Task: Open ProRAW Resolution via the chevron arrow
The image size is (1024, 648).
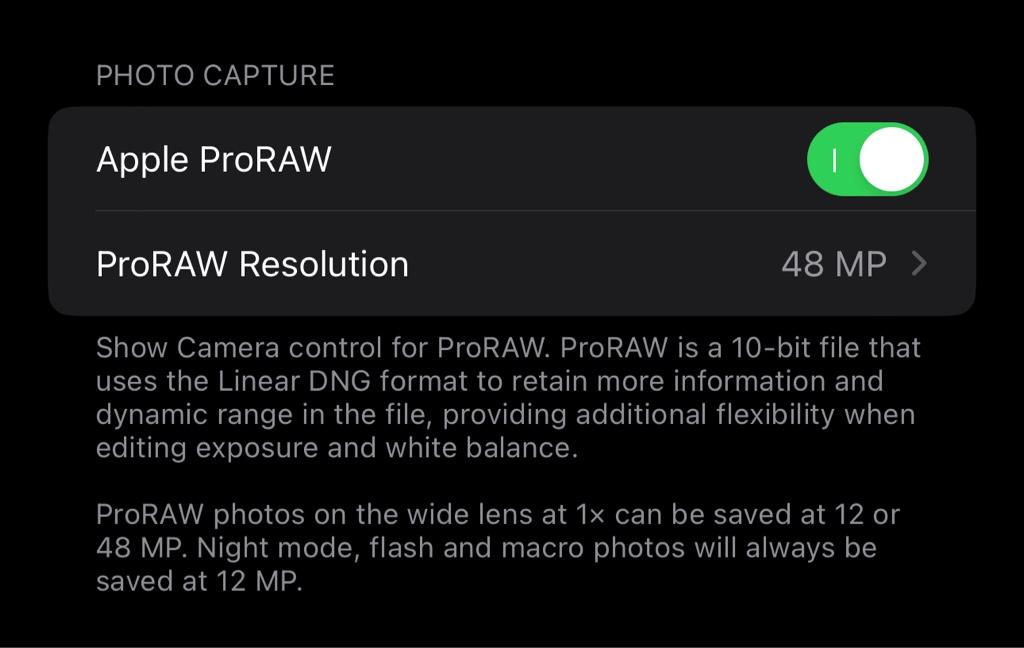Action: [920, 264]
